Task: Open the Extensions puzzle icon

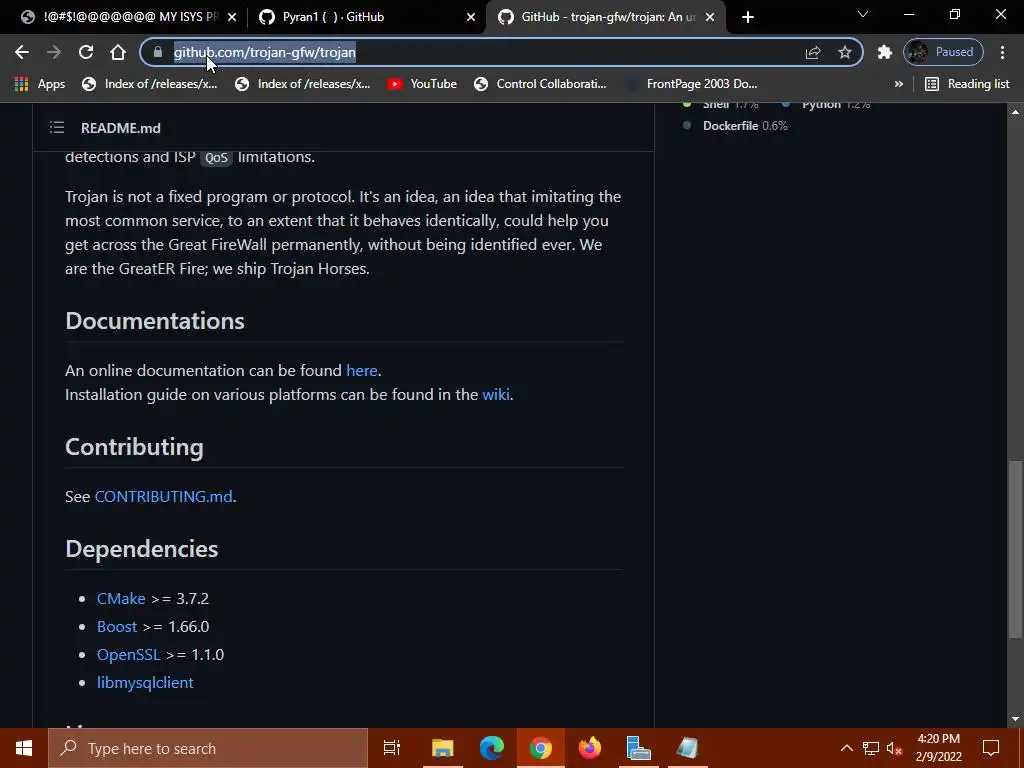Action: tap(884, 52)
